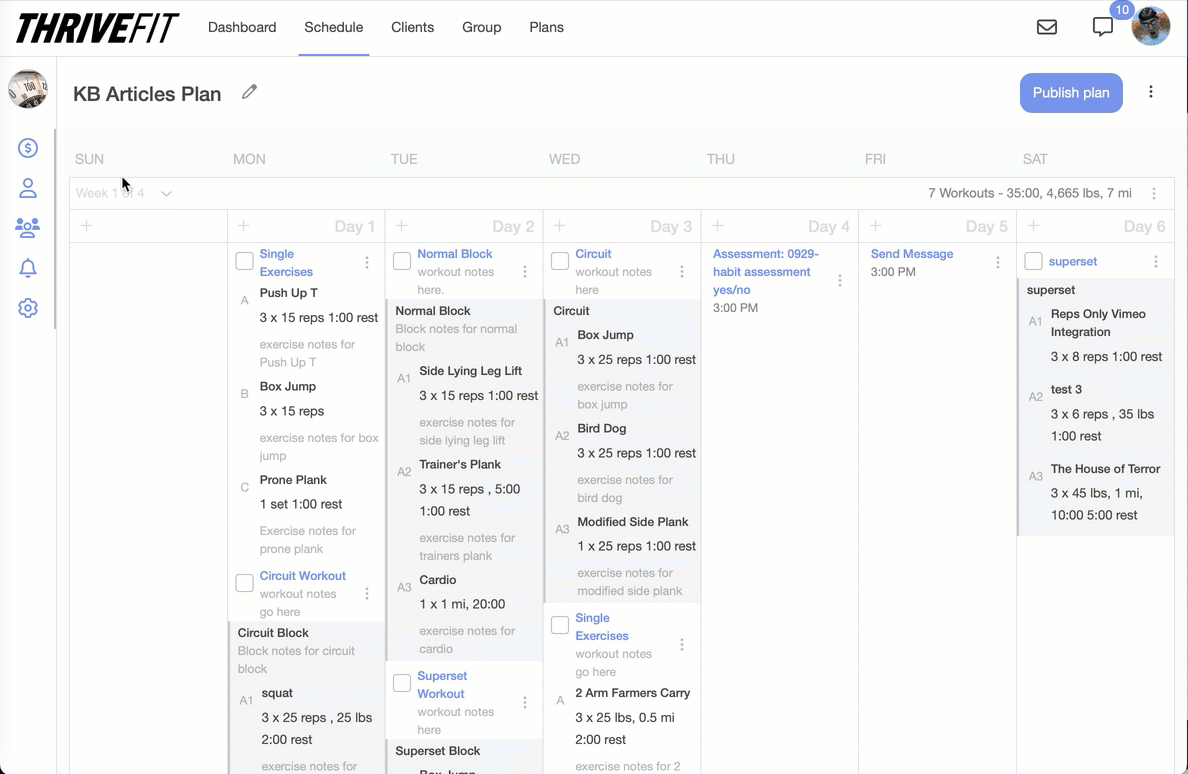Click the Publish plan button
Viewport: 1188px width, 774px height.
click(x=1071, y=92)
